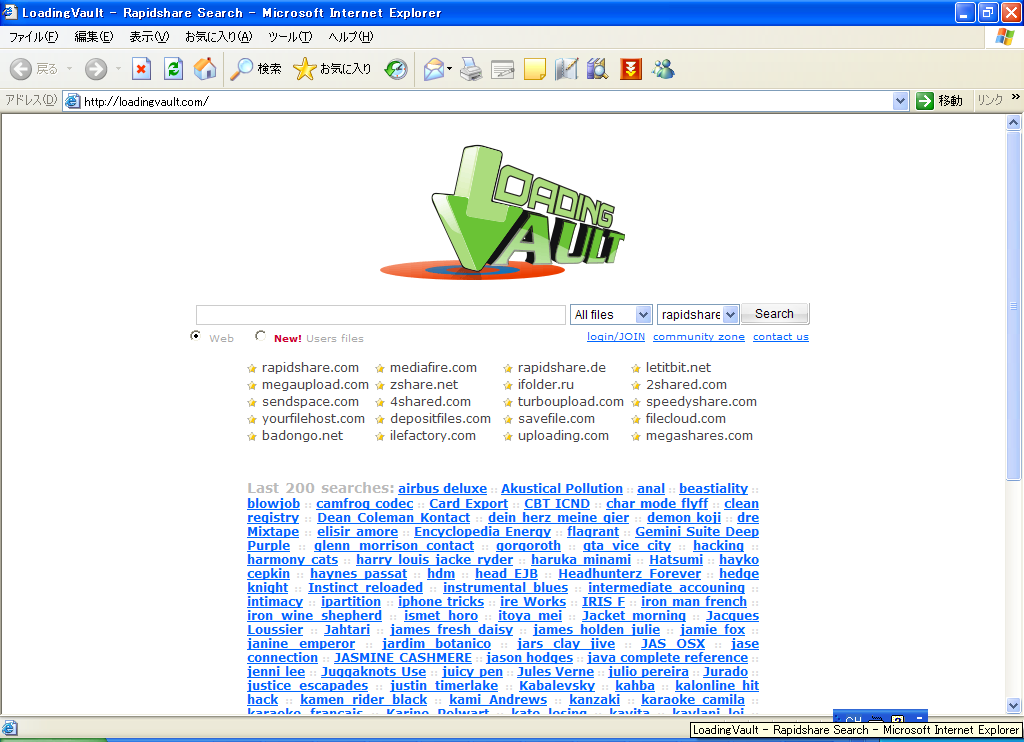Open the History clock icon
The image size is (1024, 742).
pyautogui.click(x=396, y=69)
